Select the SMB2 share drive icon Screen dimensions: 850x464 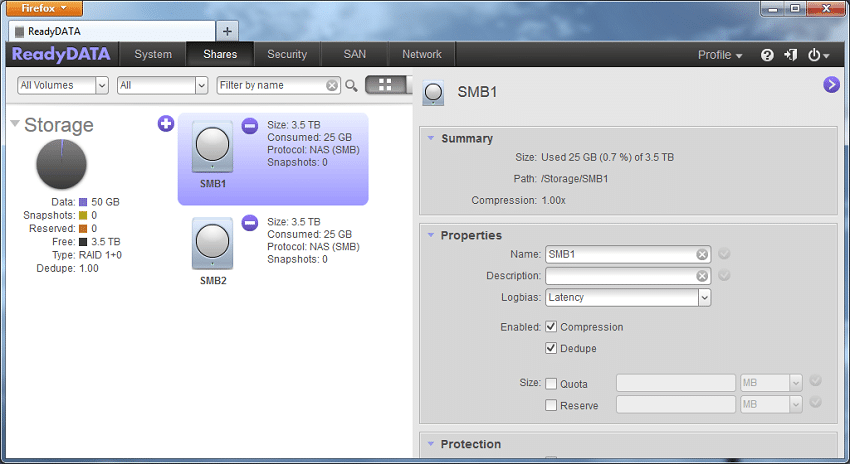[212, 243]
